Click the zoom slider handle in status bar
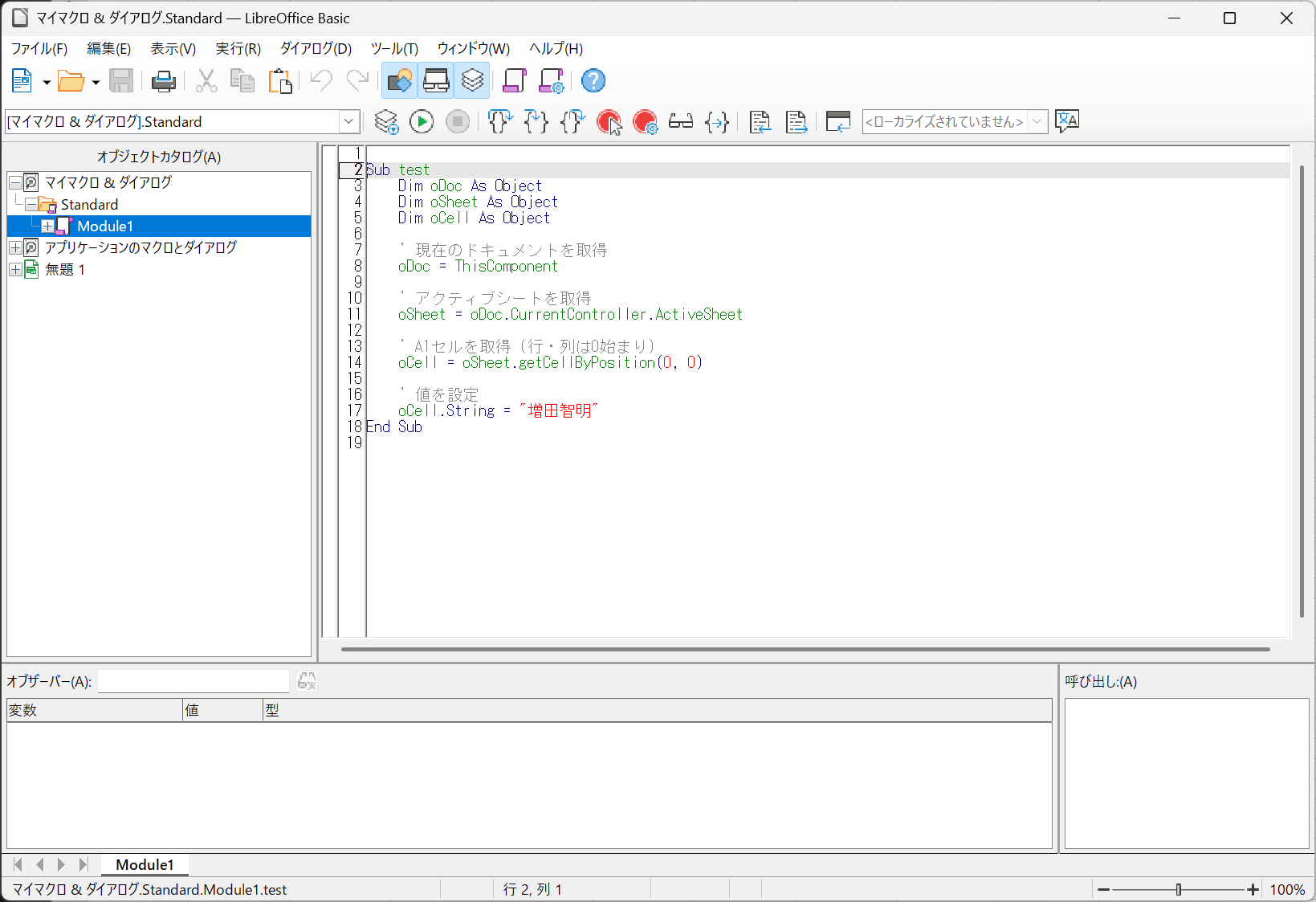This screenshot has width=1316, height=902. 1178,890
